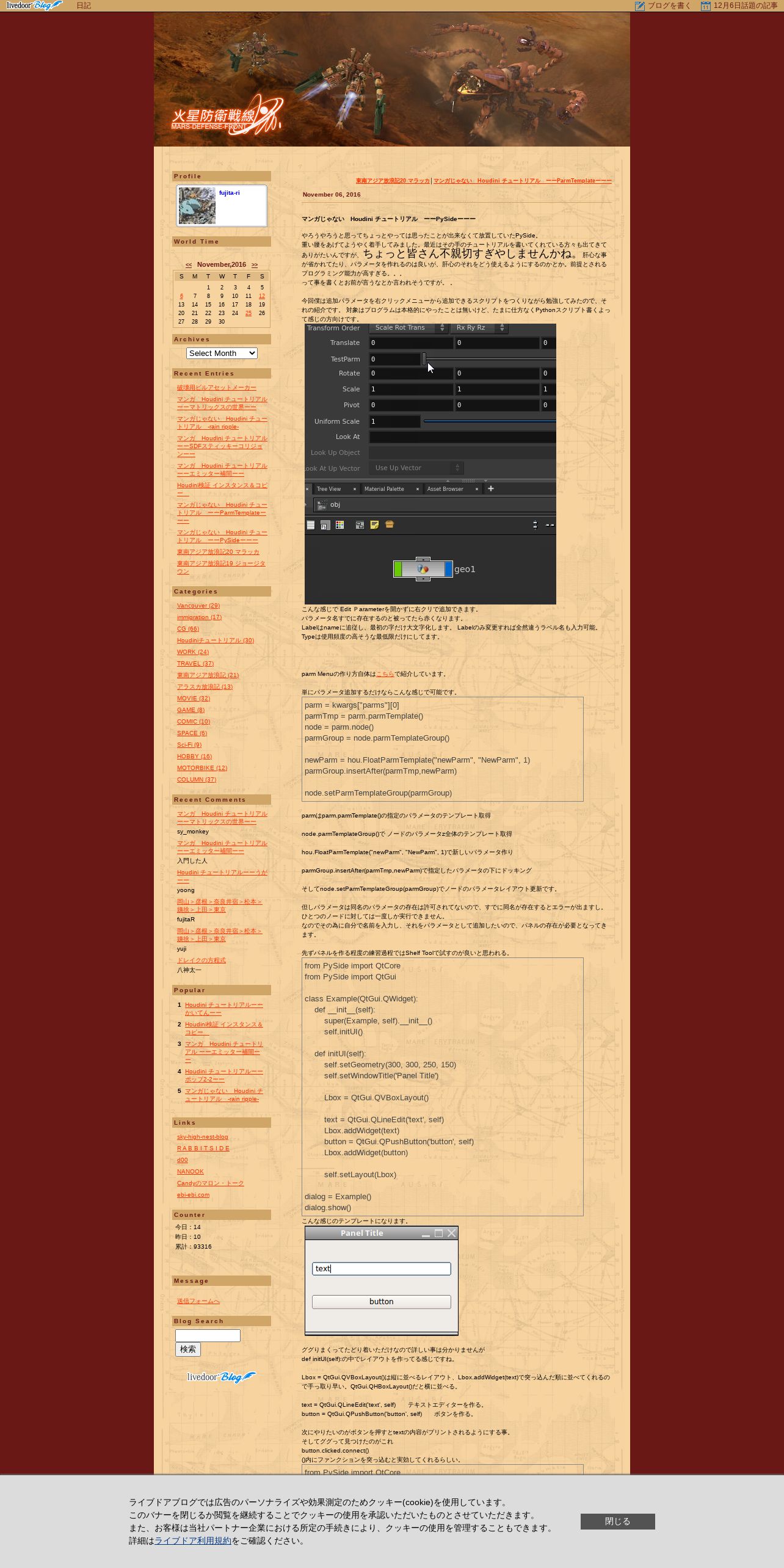The image size is (784, 1568).
Task: Open the fujita-ri profile avatar image
Action: [x=197, y=206]
